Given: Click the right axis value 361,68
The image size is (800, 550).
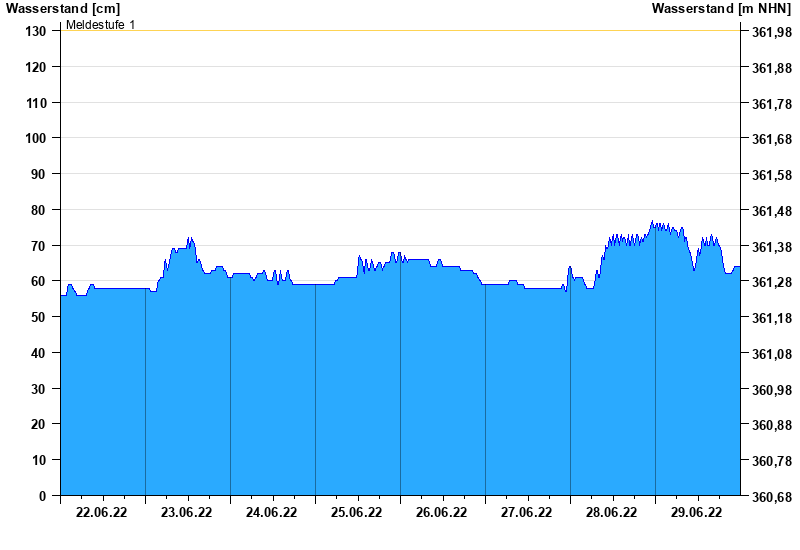Looking at the screenshot, I should click(x=772, y=139).
